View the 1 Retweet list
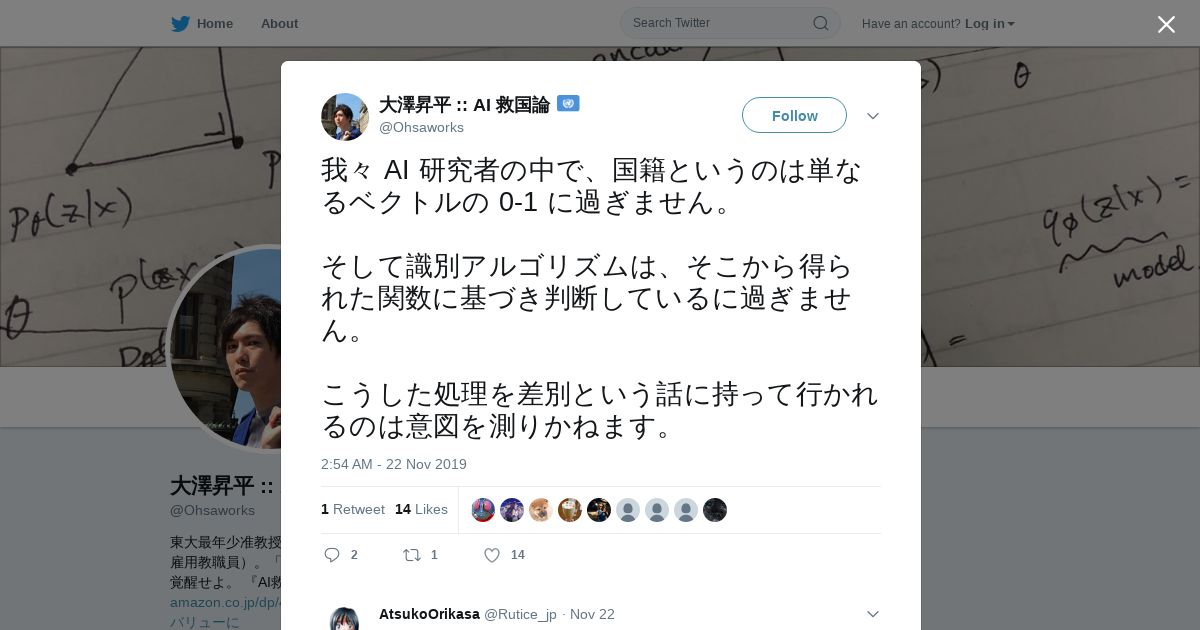This screenshot has height=630, width=1200. [x=353, y=509]
